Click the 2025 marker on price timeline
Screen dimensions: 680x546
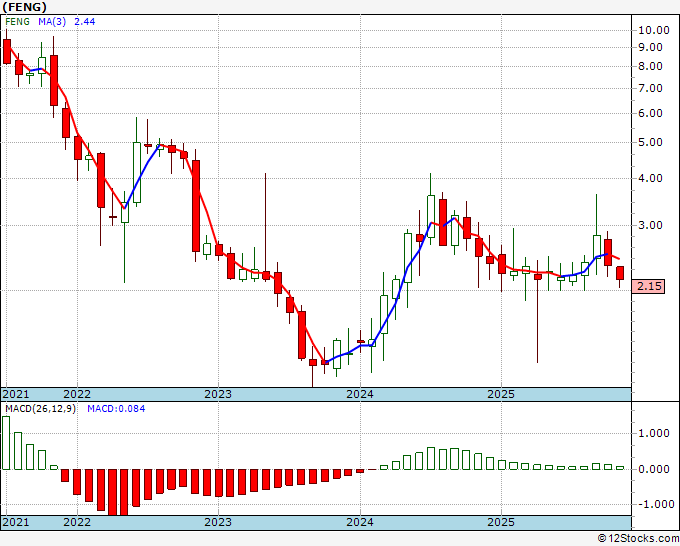point(501,394)
